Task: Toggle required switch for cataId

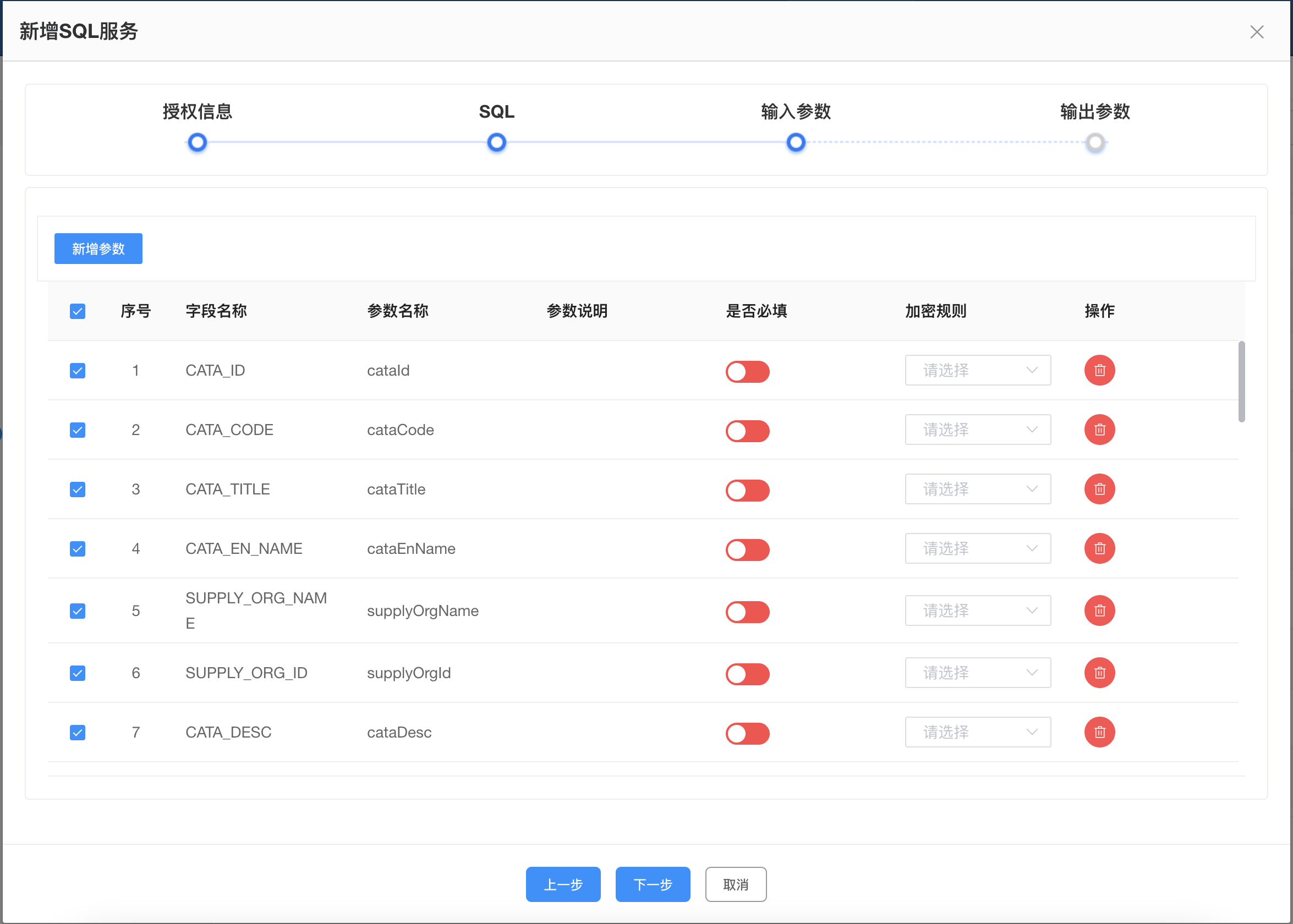Action: click(747, 372)
